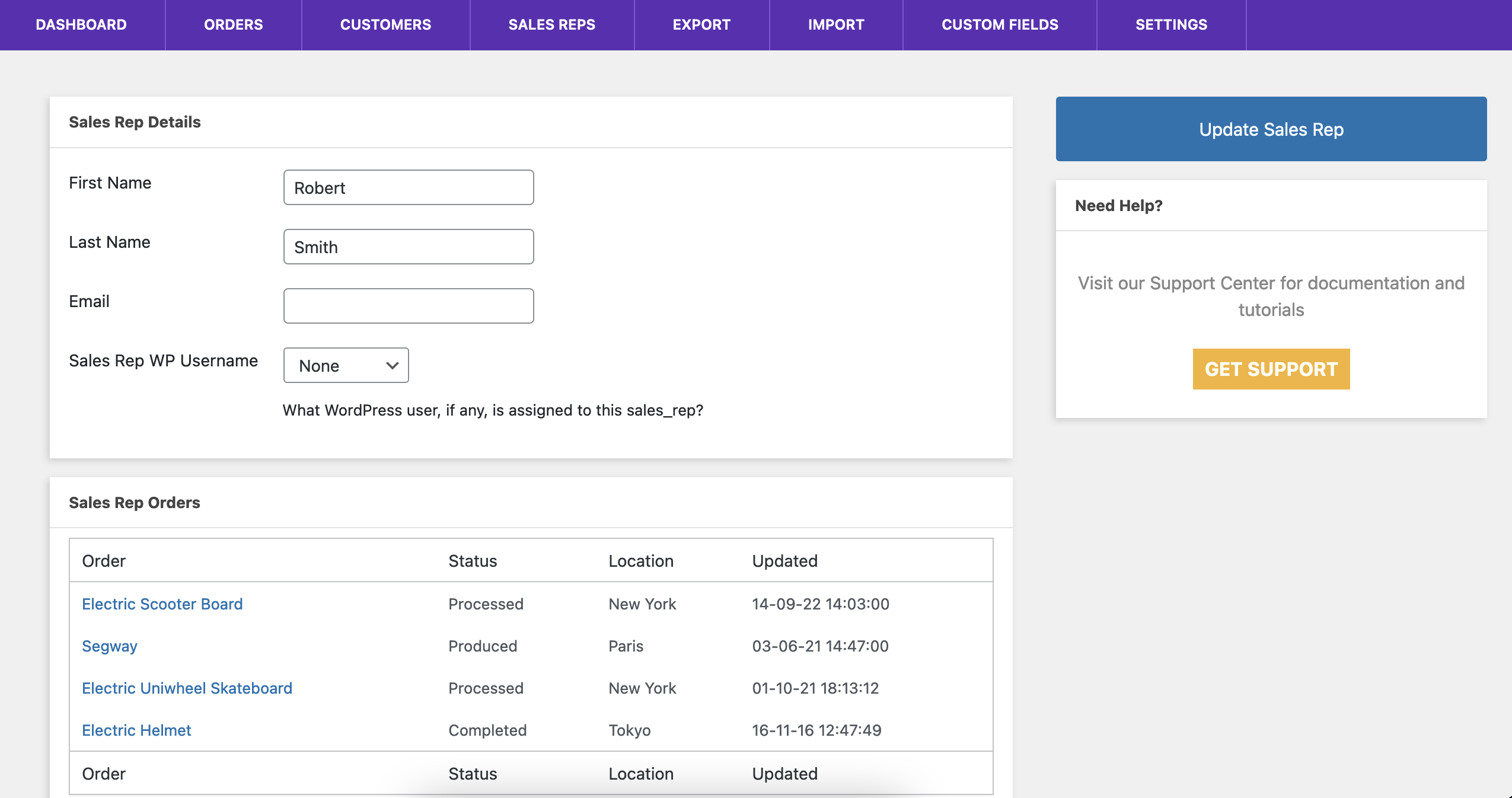The height and width of the screenshot is (798, 1512).
Task: Go to the Orders tab
Action: pyautogui.click(x=233, y=25)
